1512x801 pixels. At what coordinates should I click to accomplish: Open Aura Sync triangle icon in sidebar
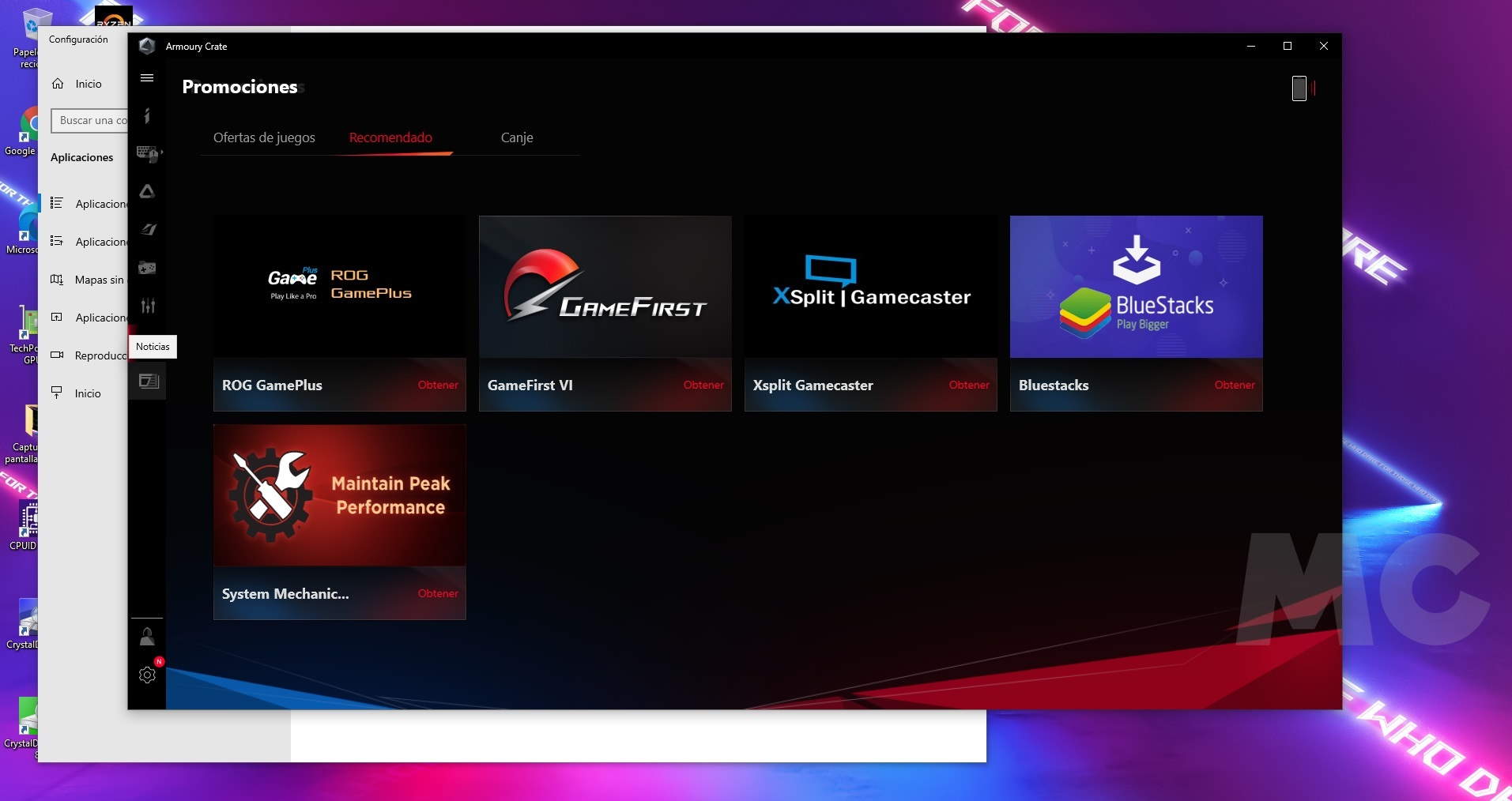coord(147,191)
